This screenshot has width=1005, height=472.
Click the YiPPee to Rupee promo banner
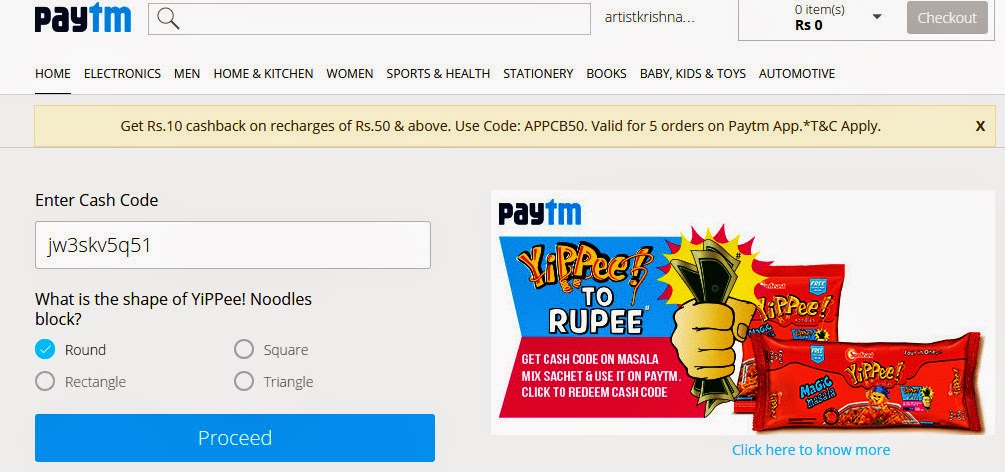coord(743,312)
